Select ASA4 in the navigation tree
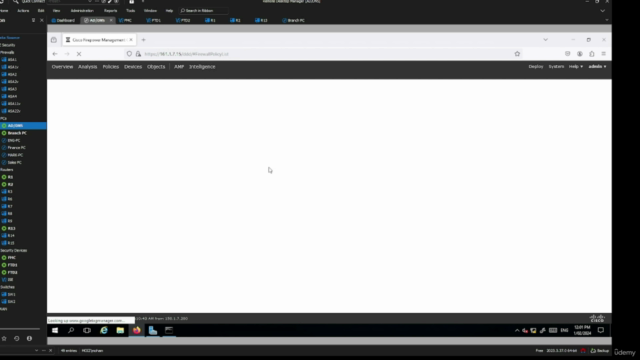 pos(12,96)
